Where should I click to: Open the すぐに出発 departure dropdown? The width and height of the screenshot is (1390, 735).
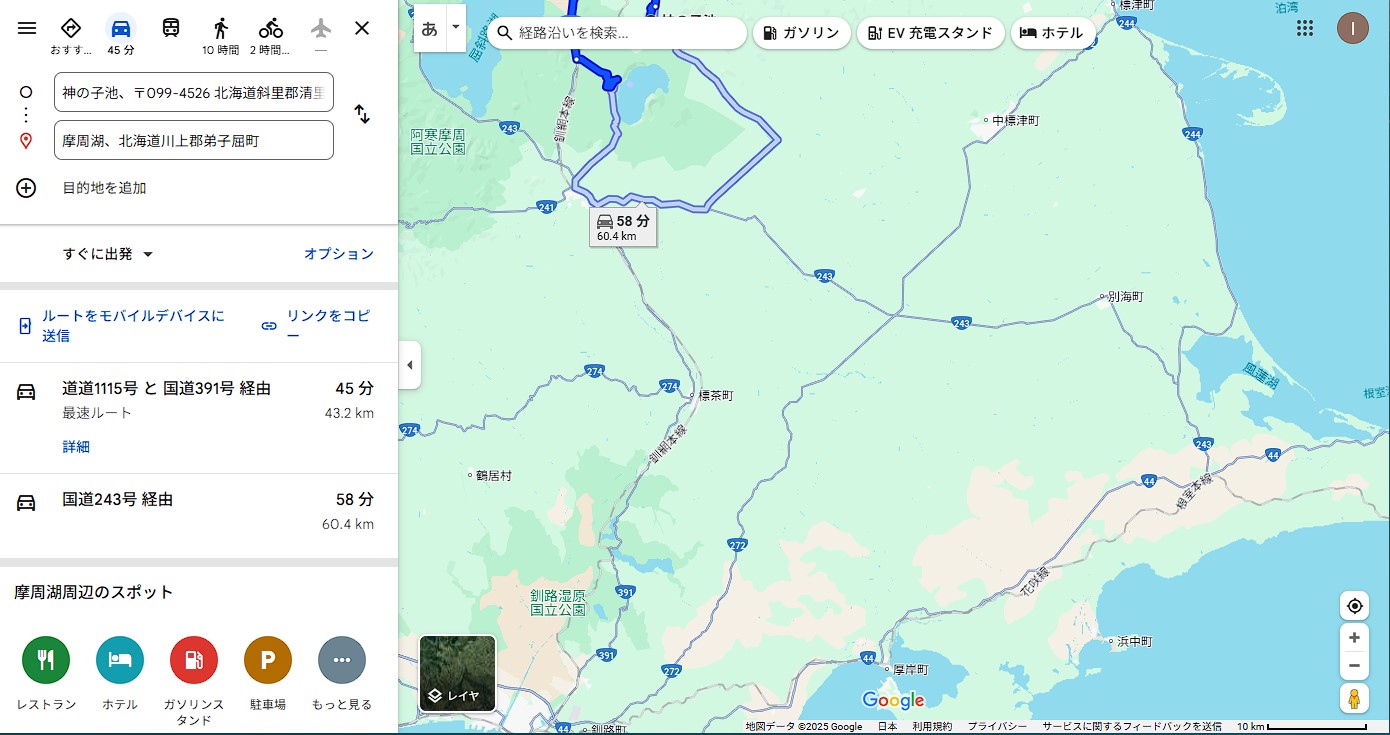click(108, 254)
